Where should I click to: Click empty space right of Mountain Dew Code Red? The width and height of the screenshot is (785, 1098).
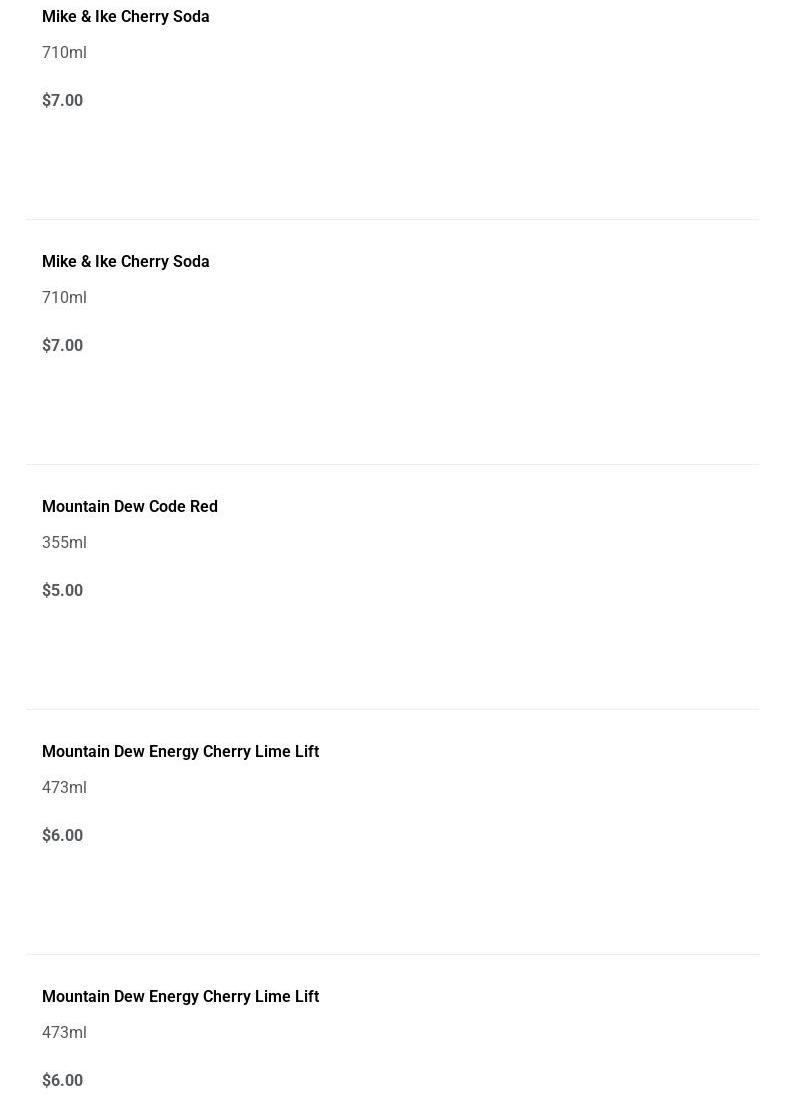[x=500, y=507]
